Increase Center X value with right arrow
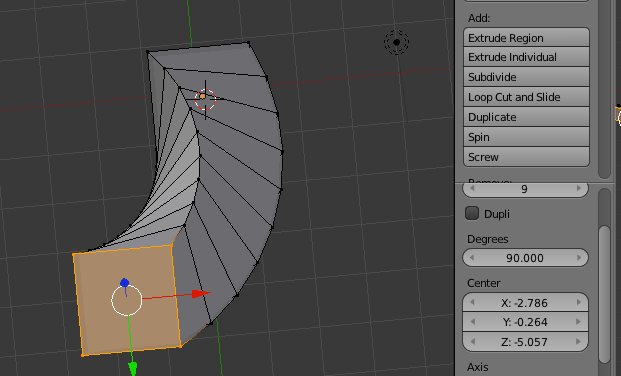The height and width of the screenshot is (376, 621). (x=579, y=303)
